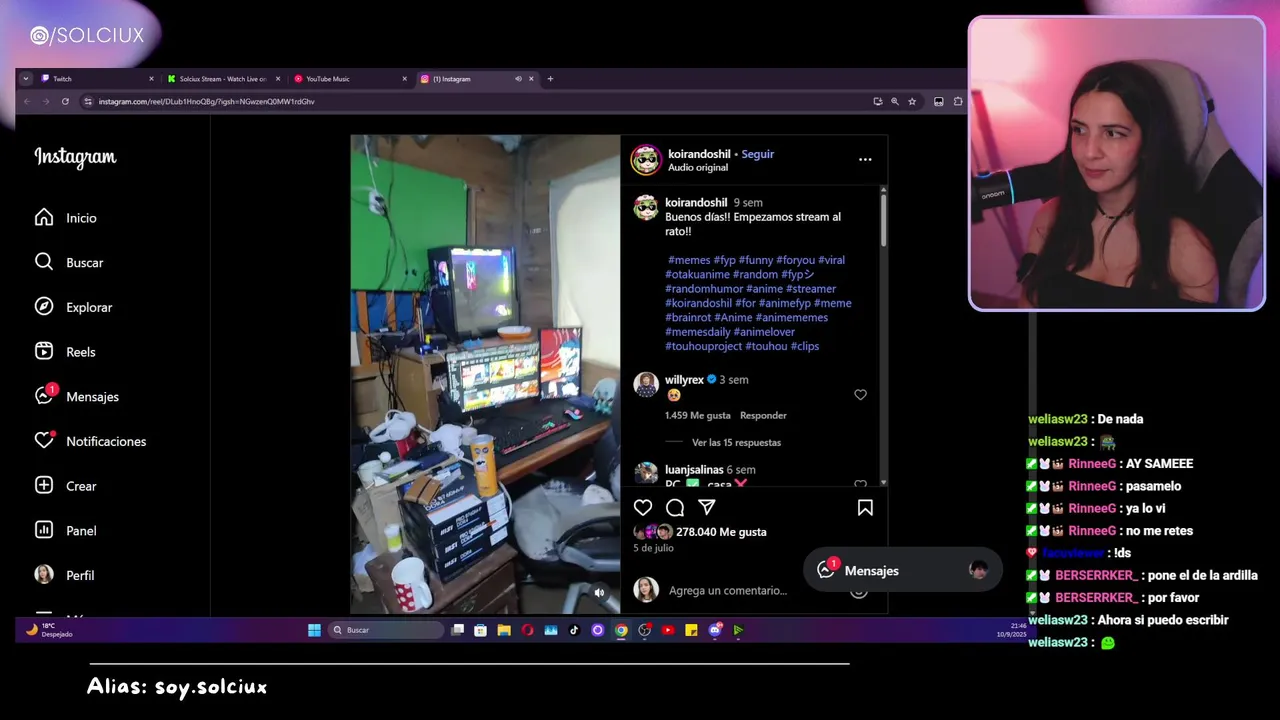1280x720 pixels.
Task: Open Opera from taskbar
Action: (527, 630)
